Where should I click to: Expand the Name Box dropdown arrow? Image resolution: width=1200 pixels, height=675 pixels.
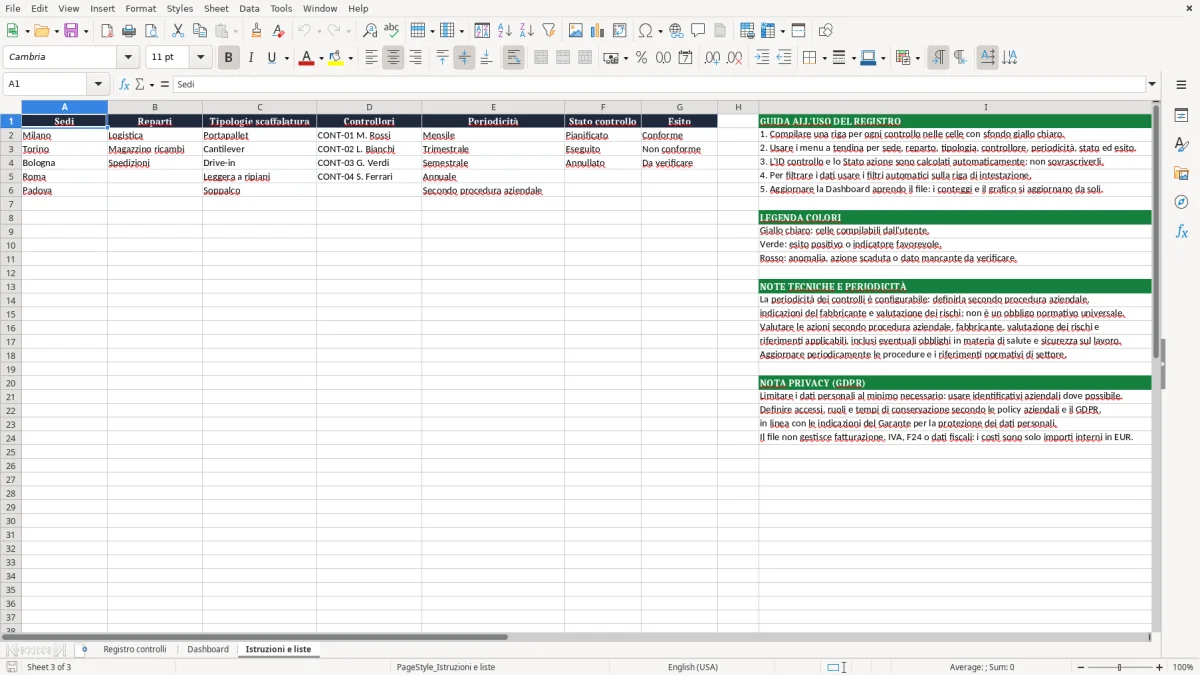coord(98,84)
